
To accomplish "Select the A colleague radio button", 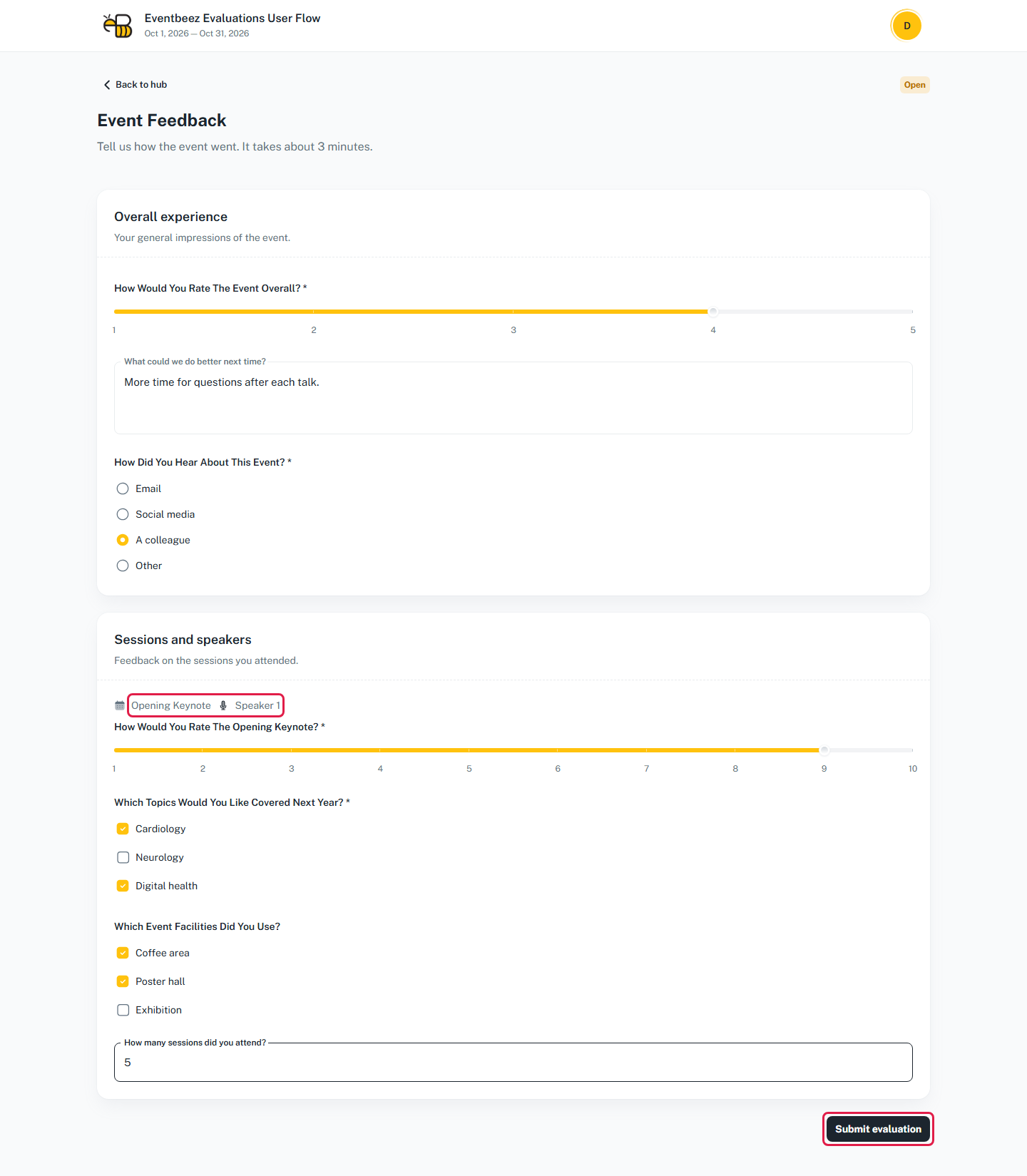I will coord(123,540).
